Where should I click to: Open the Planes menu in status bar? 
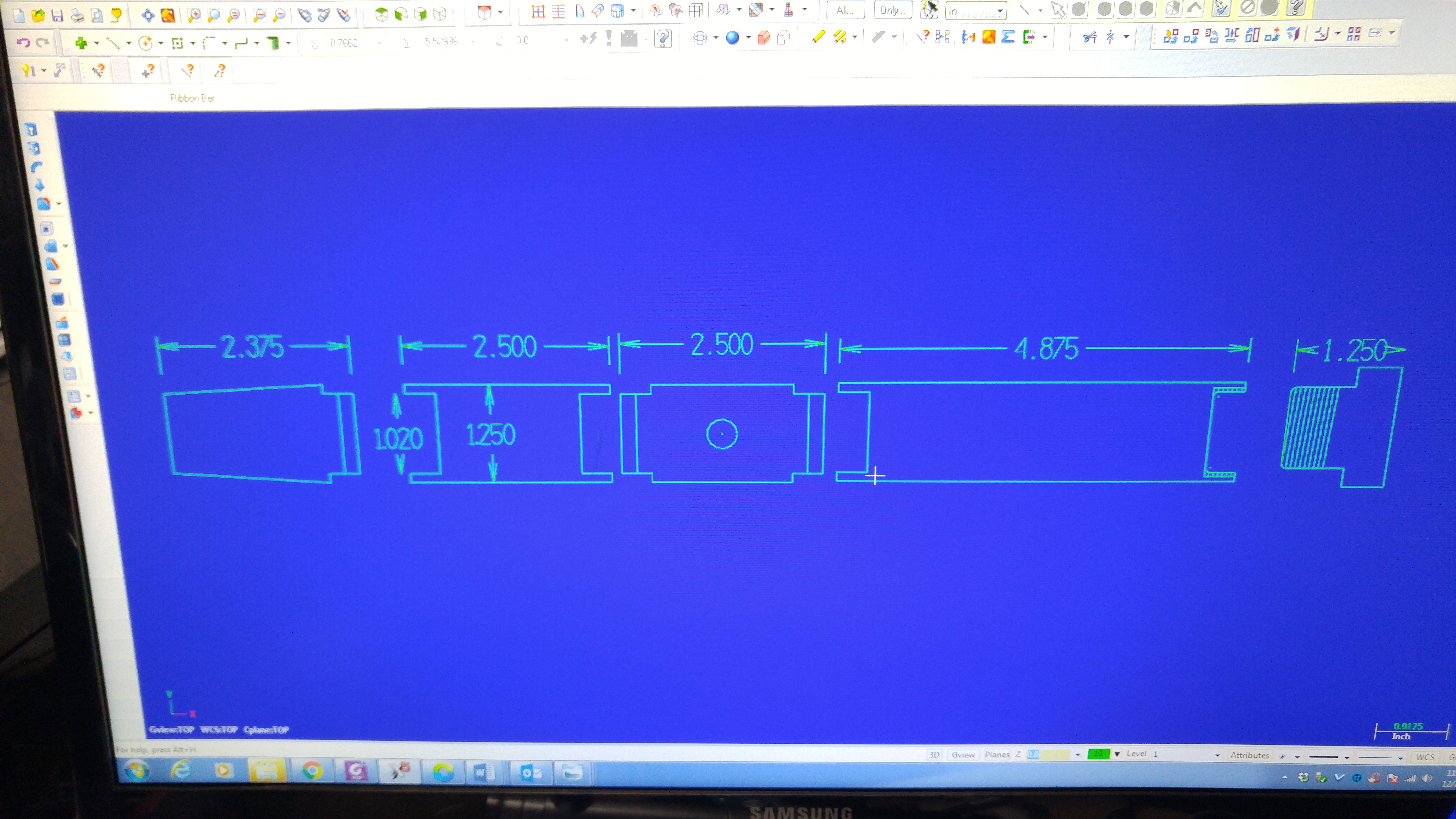[x=997, y=755]
